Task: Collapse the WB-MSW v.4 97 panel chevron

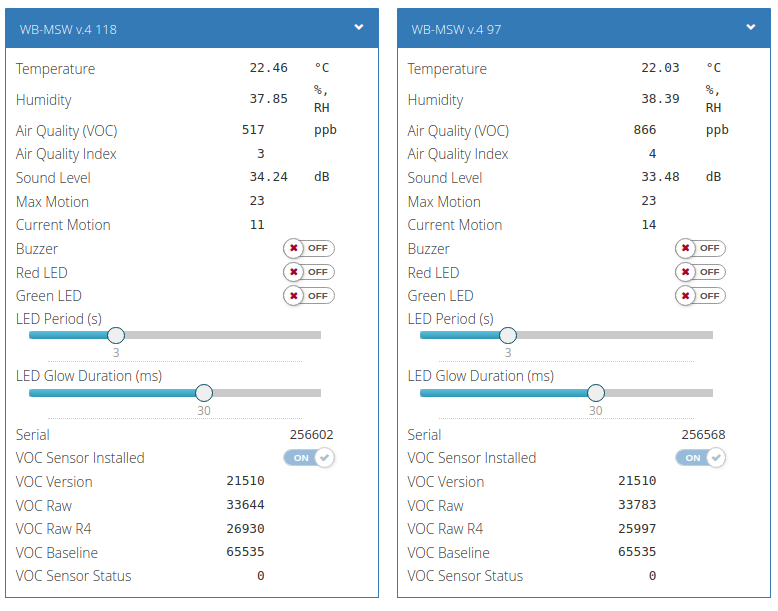Action: tap(751, 27)
